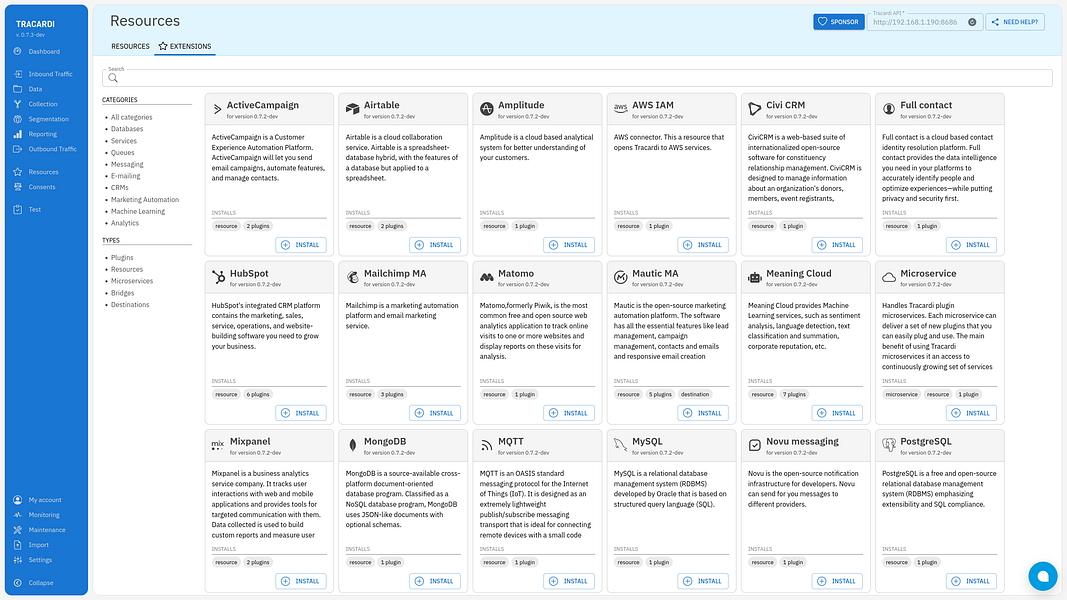Filter by E-mailing category
Image resolution: width=1067 pixels, height=600 pixels.
125,176
